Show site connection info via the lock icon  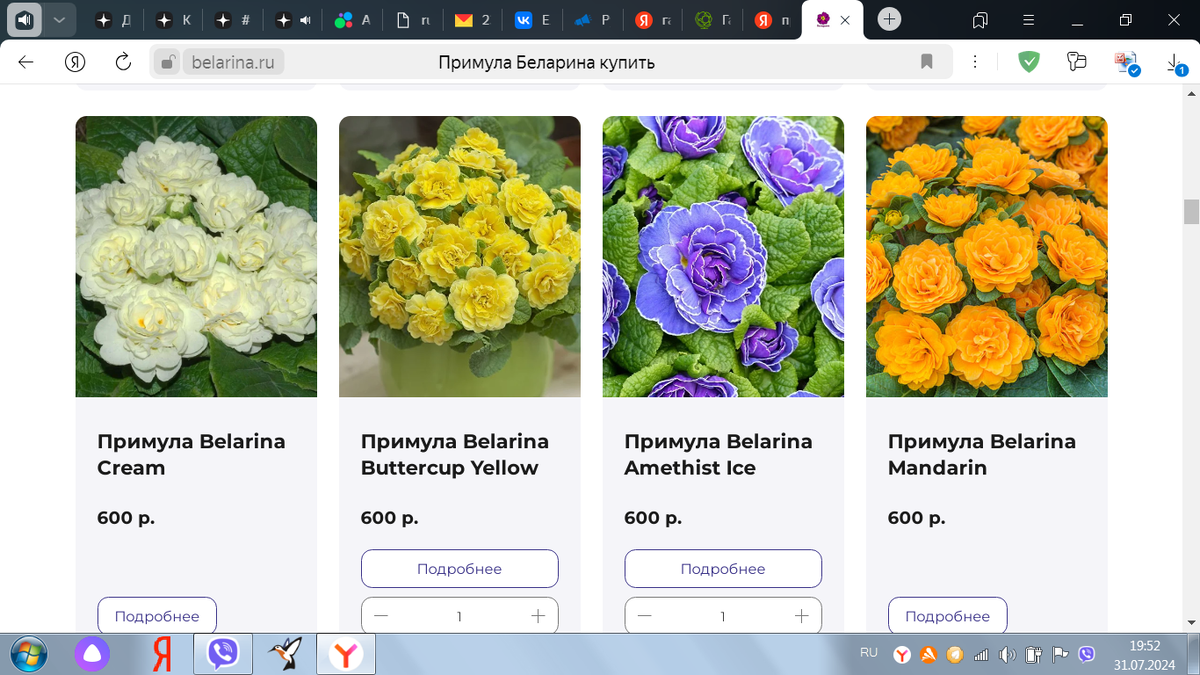click(169, 63)
